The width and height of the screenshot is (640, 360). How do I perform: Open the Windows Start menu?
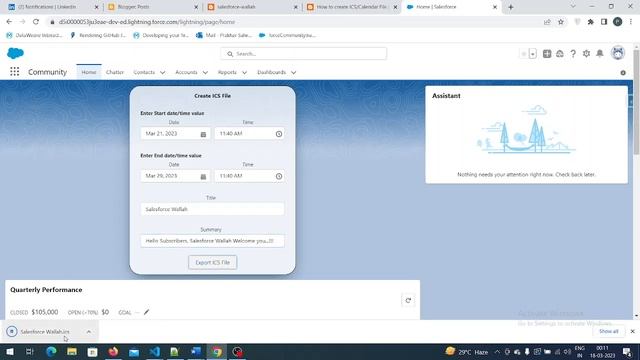10,351
